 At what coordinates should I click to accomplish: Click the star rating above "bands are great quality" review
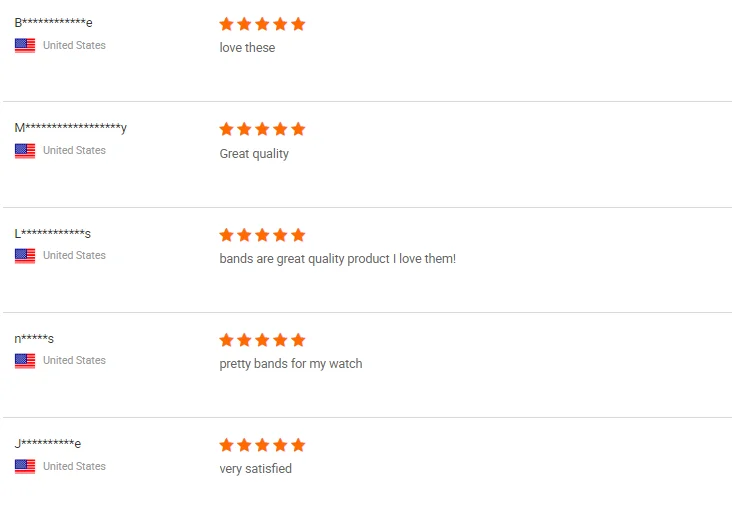pyautogui.click(x=262, y=235)
